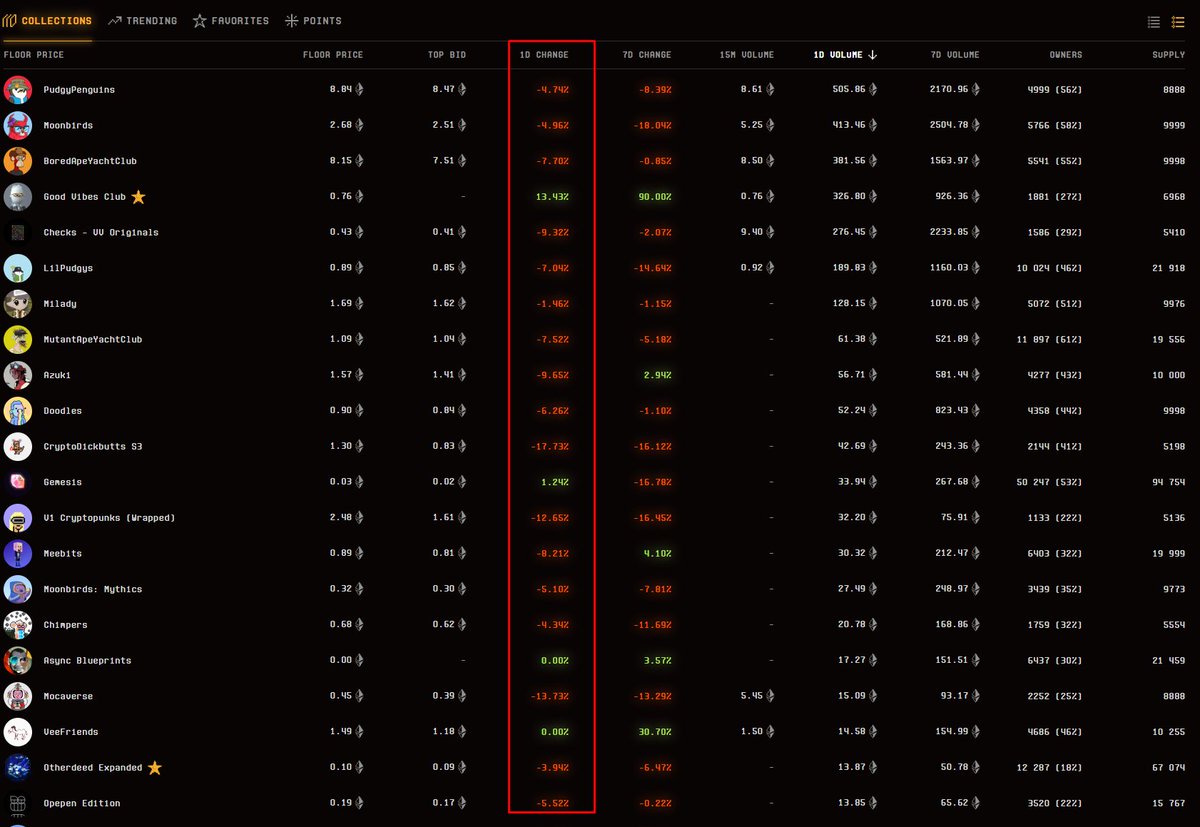The width and height of the screenshot is (1200, 827).
Task: Click the CryptoDickbutts S3 avatar
Action: click(18, 446)
